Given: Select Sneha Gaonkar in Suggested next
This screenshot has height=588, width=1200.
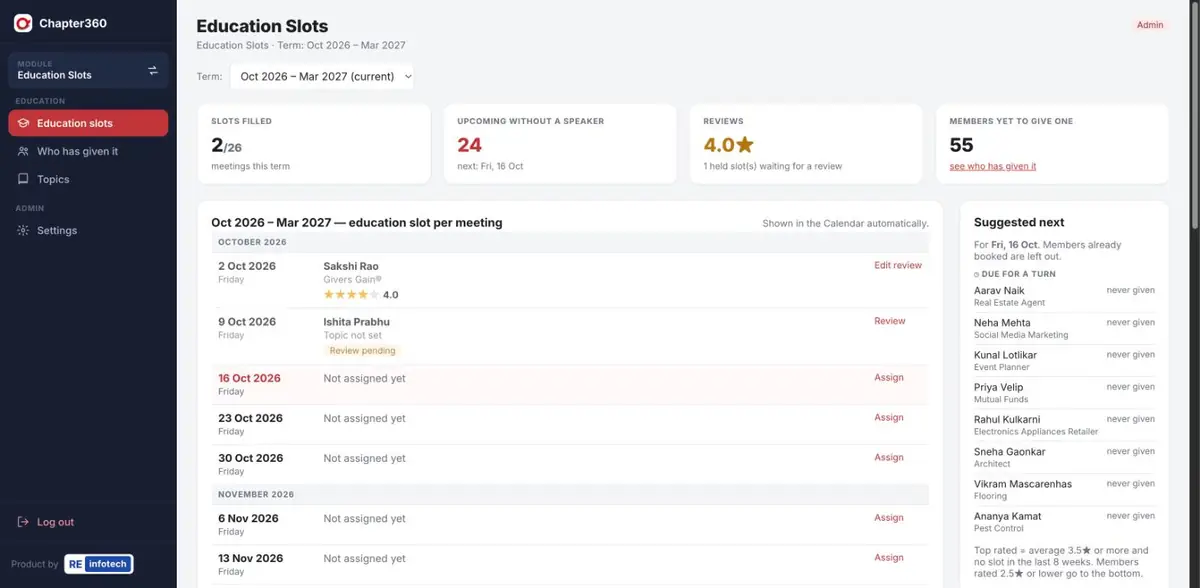Looking at the screenshot, I should tap(1064, 457).
